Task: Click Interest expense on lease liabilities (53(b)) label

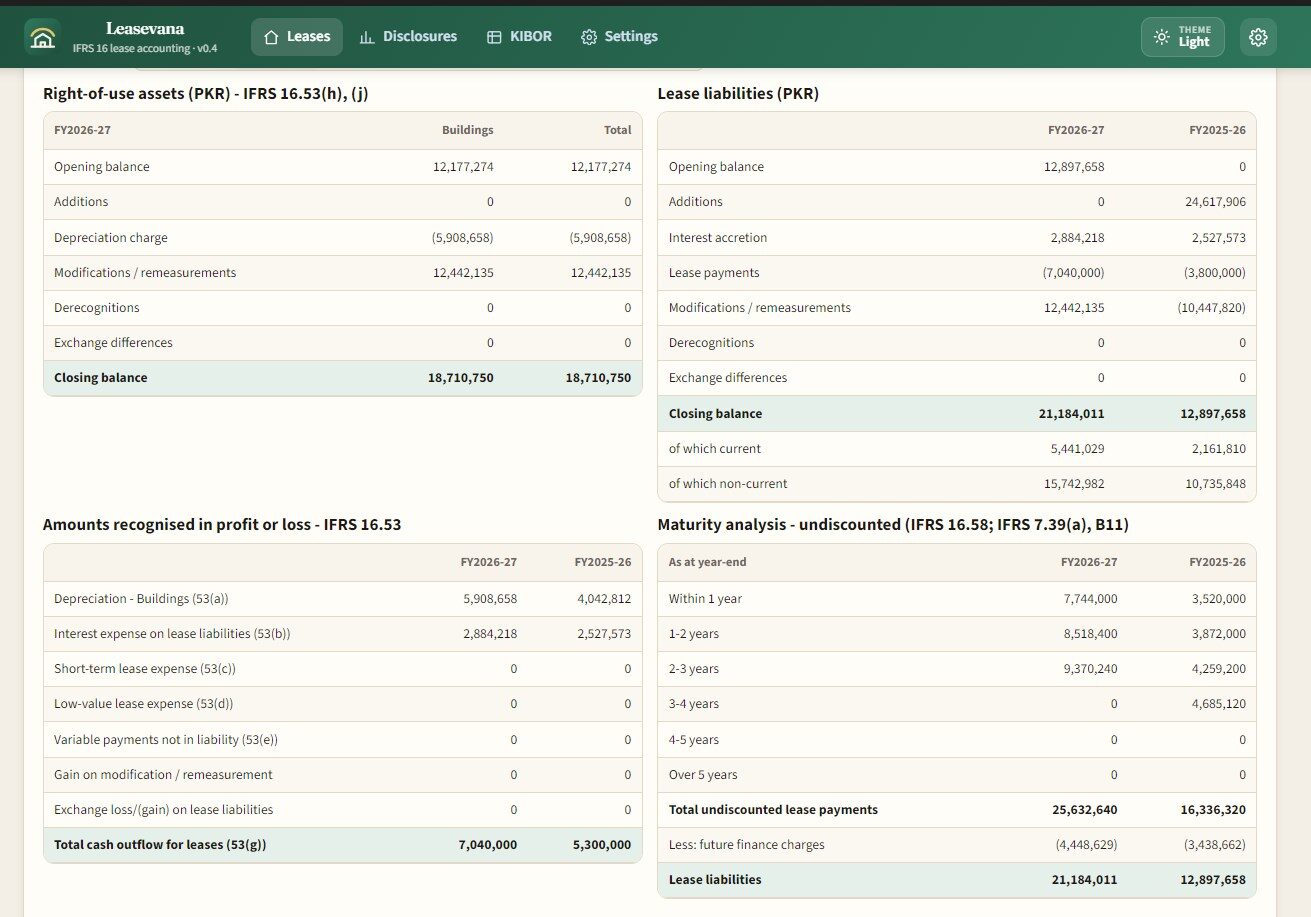Action: [172, 634]
